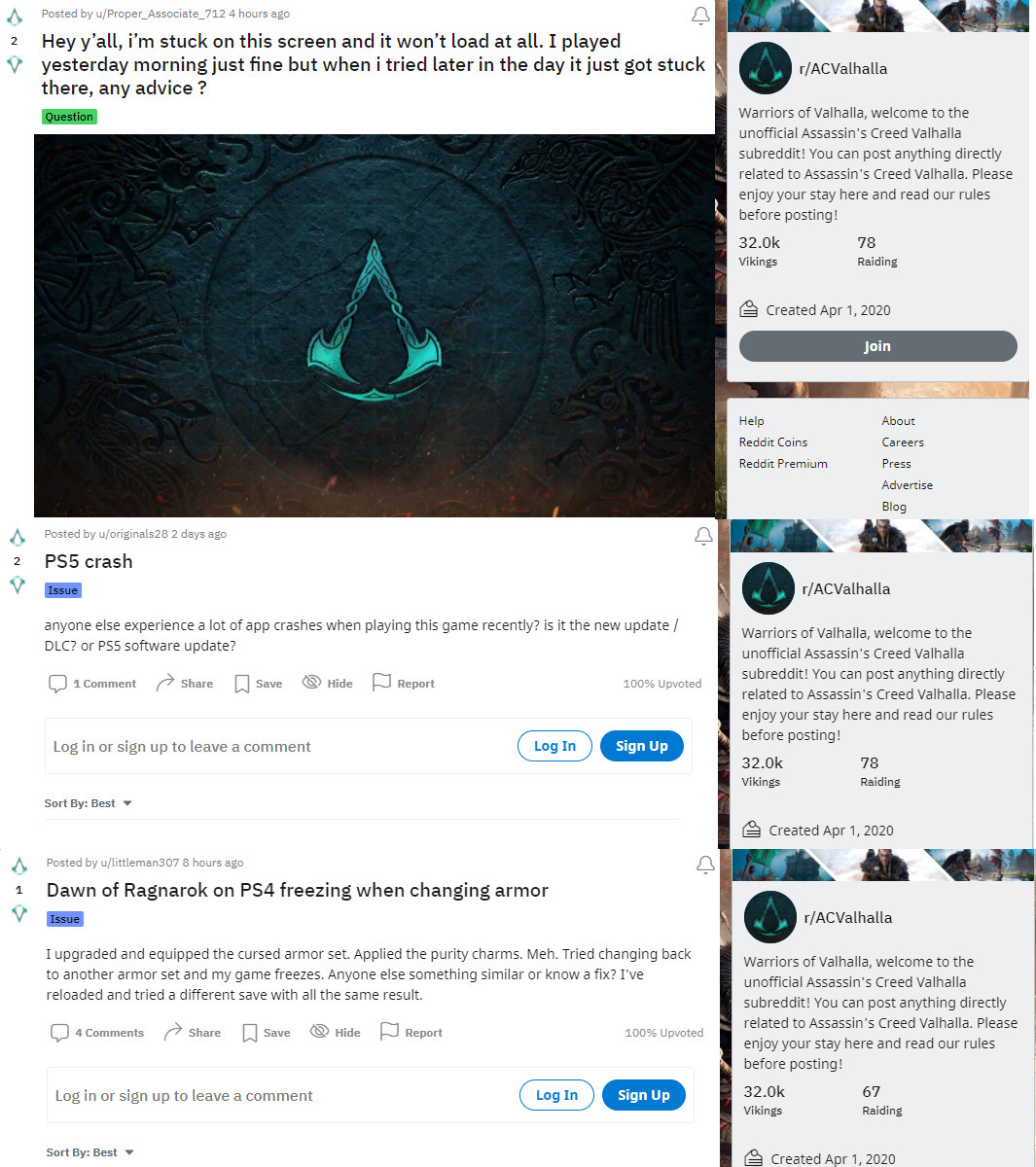Hide the PS5 crash post
This screenshot has height=1167, width=1036.
[x=328, y=684]
